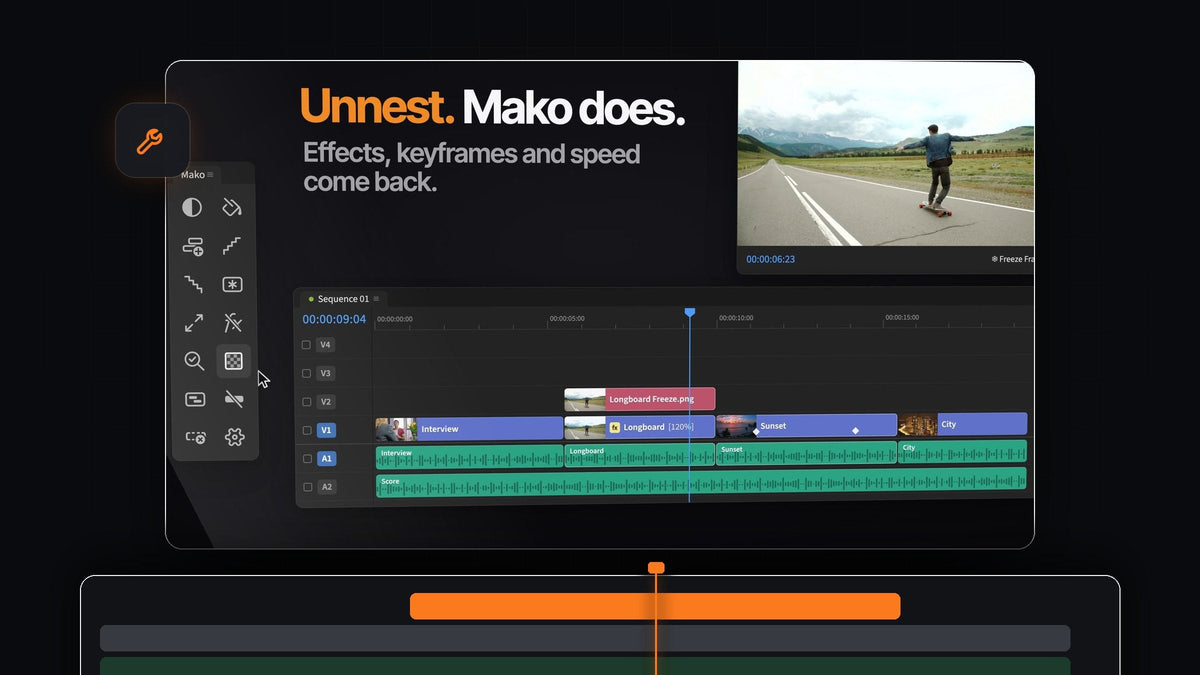
Task: Click the orange clip bar in lower timeline
Action: pyautogui.click(x=655, y=606)
